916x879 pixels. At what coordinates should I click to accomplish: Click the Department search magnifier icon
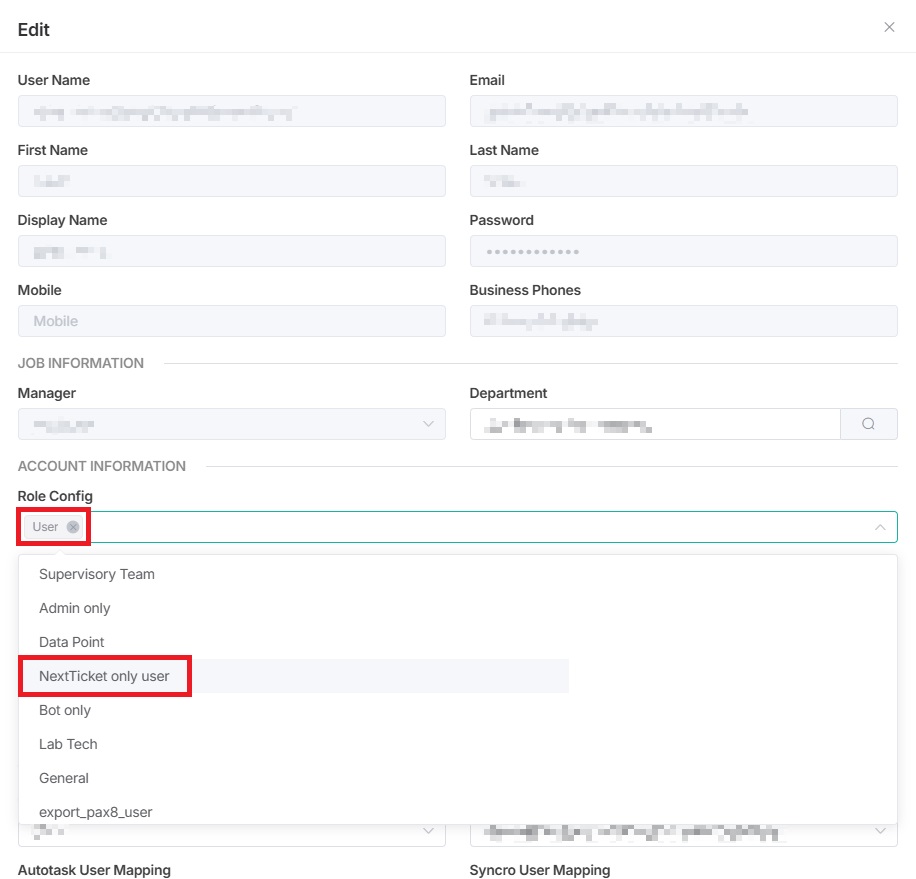click(x=868, y=424)
